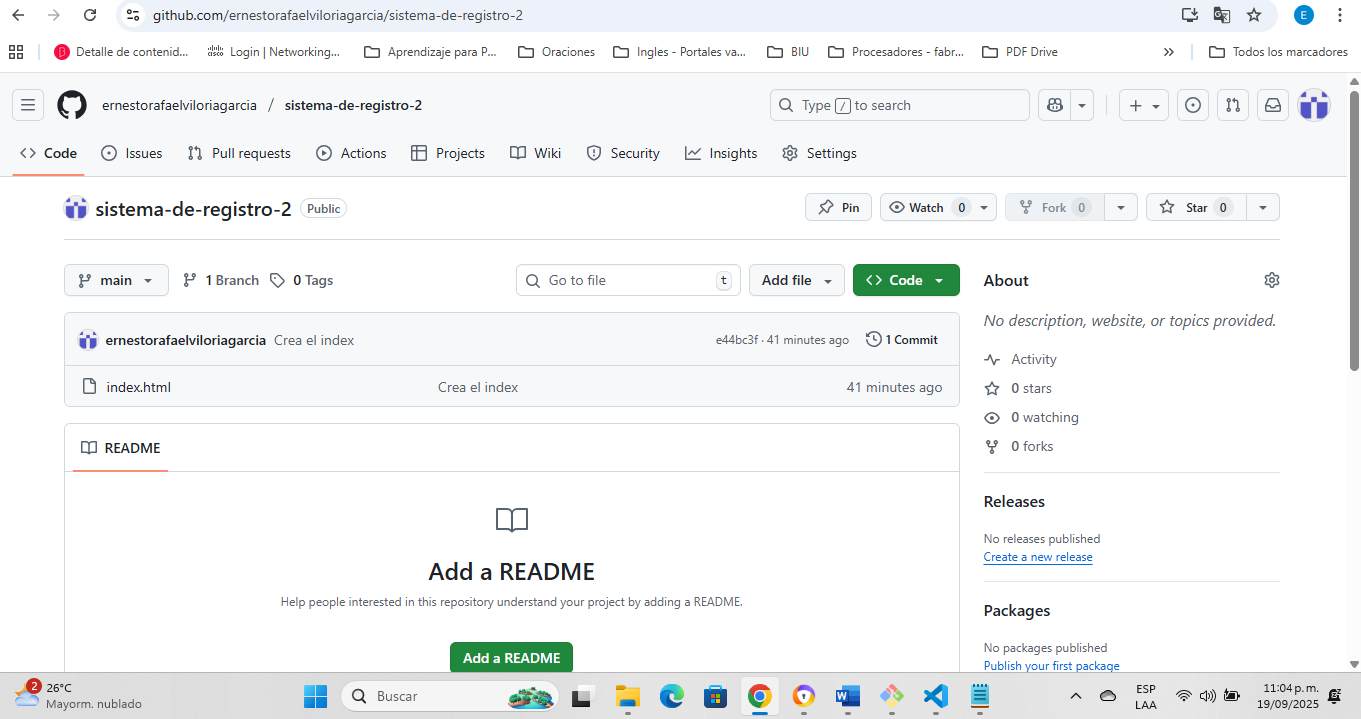Open the user avatar profile menu
Image resolution: width=1361 pixels, height=719 pixels.
[x=1314, y=105]
